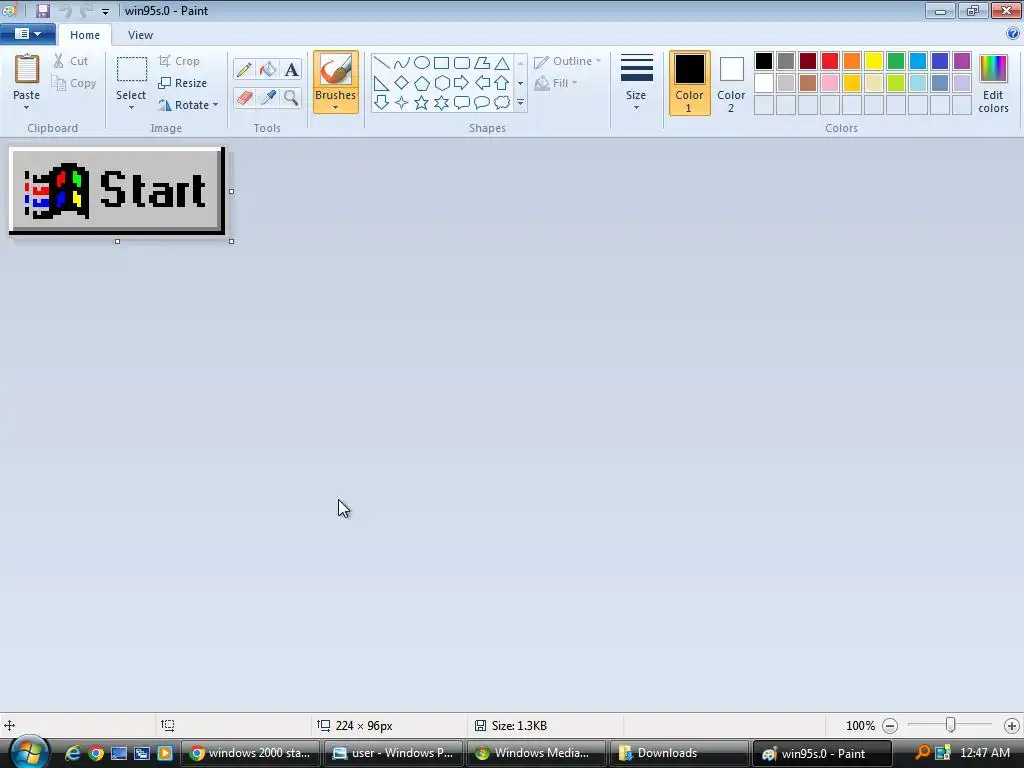Click the Save icon in title bar
Viewport: 1024px width, 768px height.
pos(43,10)
